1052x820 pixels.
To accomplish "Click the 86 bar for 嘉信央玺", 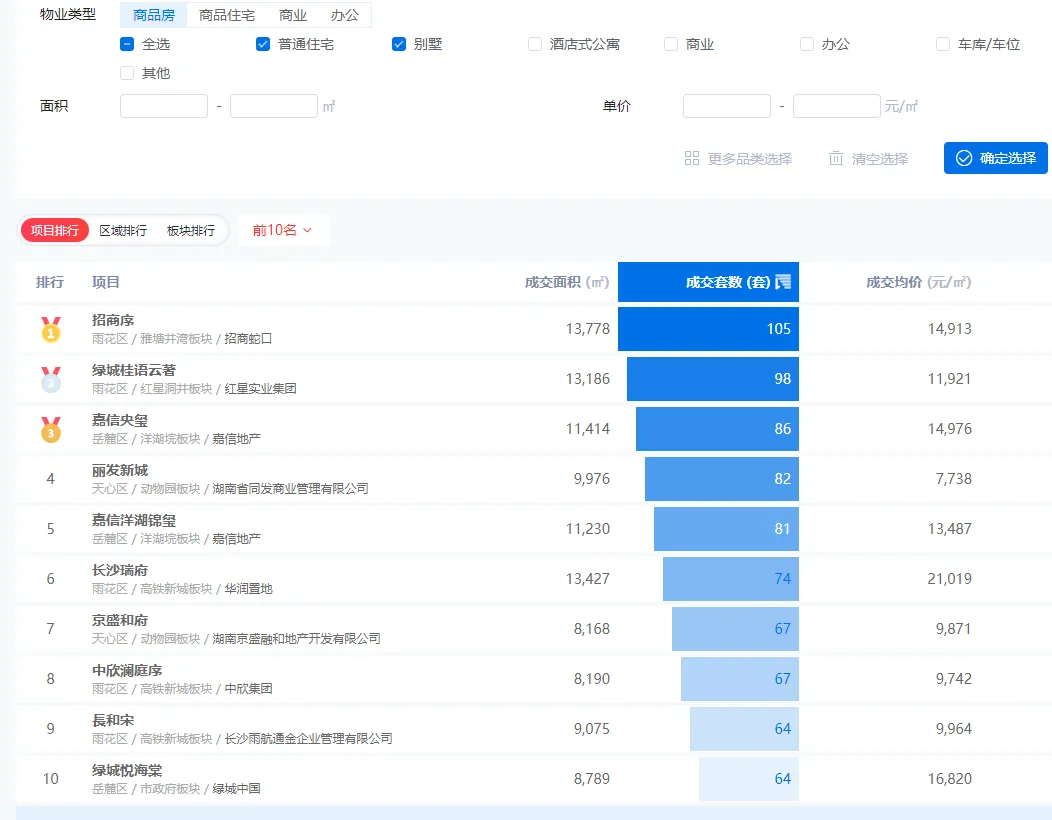I will coord(717,429).
